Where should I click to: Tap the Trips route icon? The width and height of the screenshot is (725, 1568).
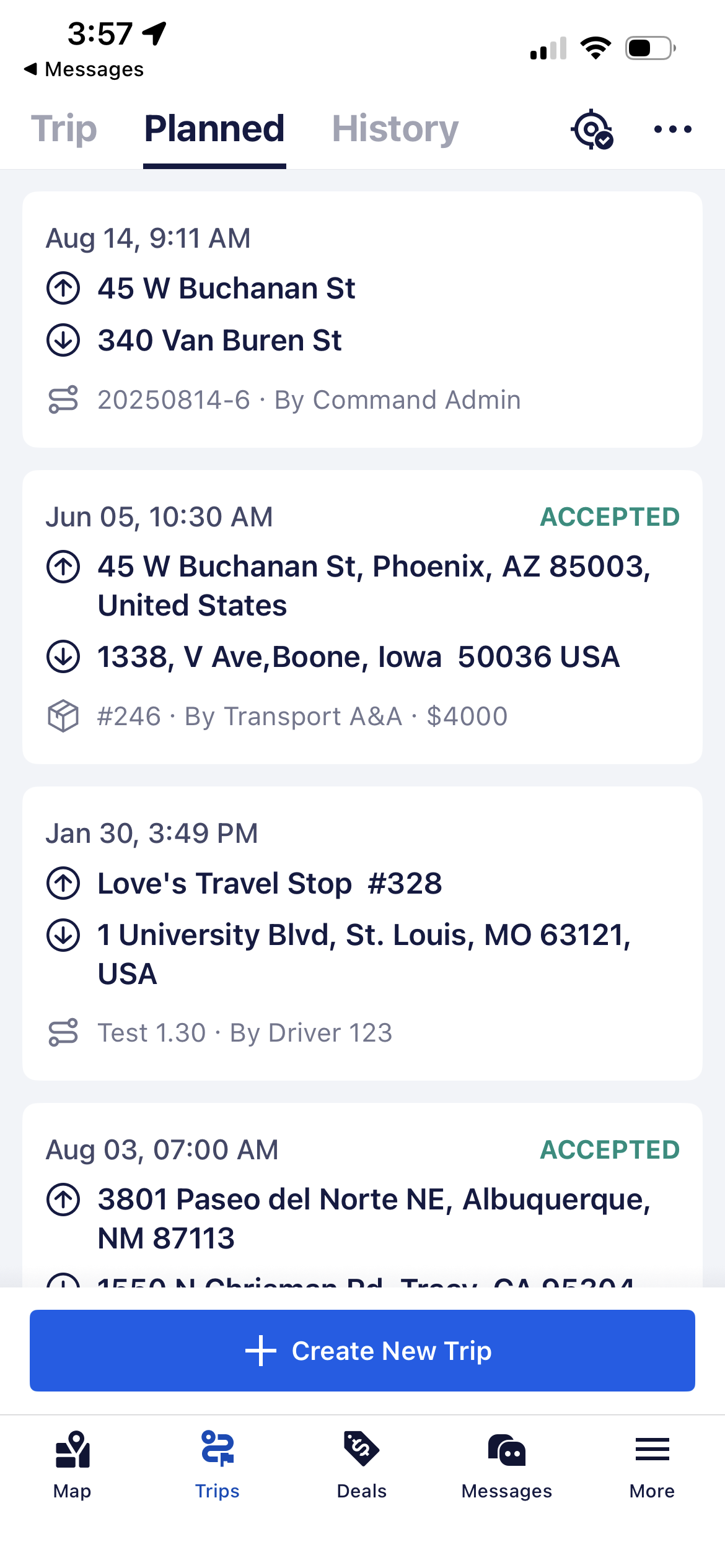217,1448
